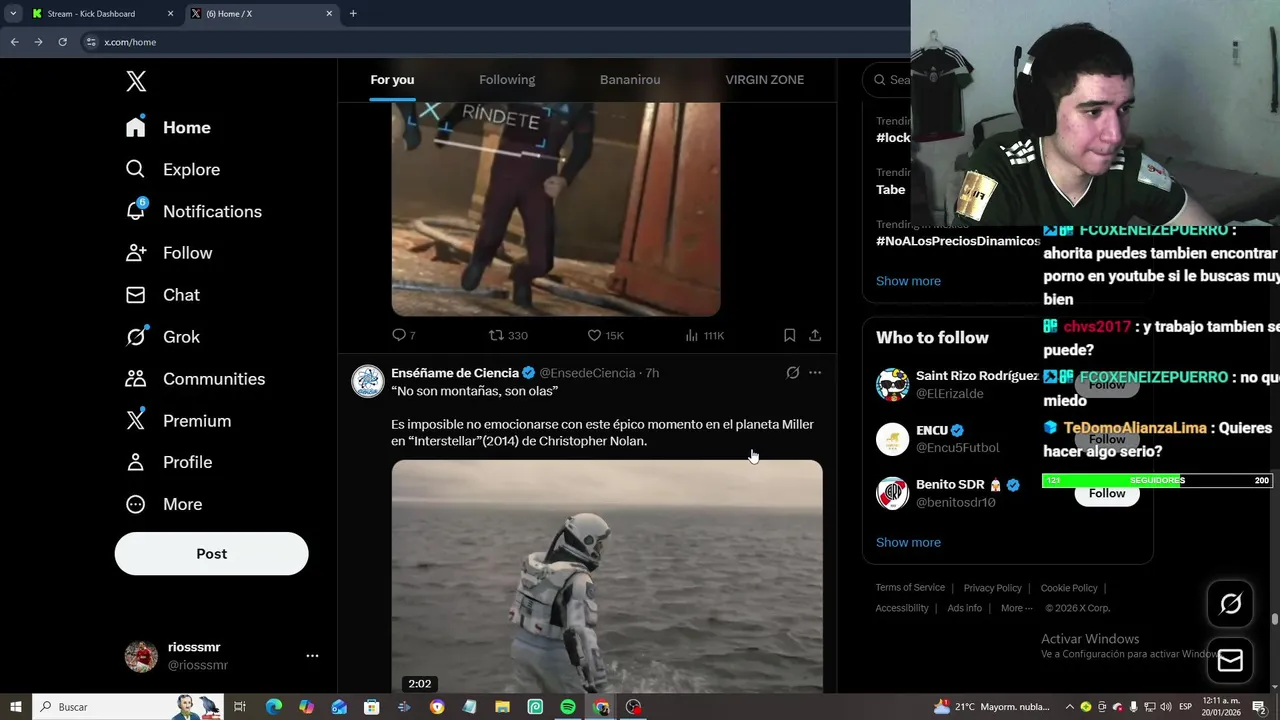Open the Accessibility footer link
The image size is (1280, 720).
coord(902,608)
